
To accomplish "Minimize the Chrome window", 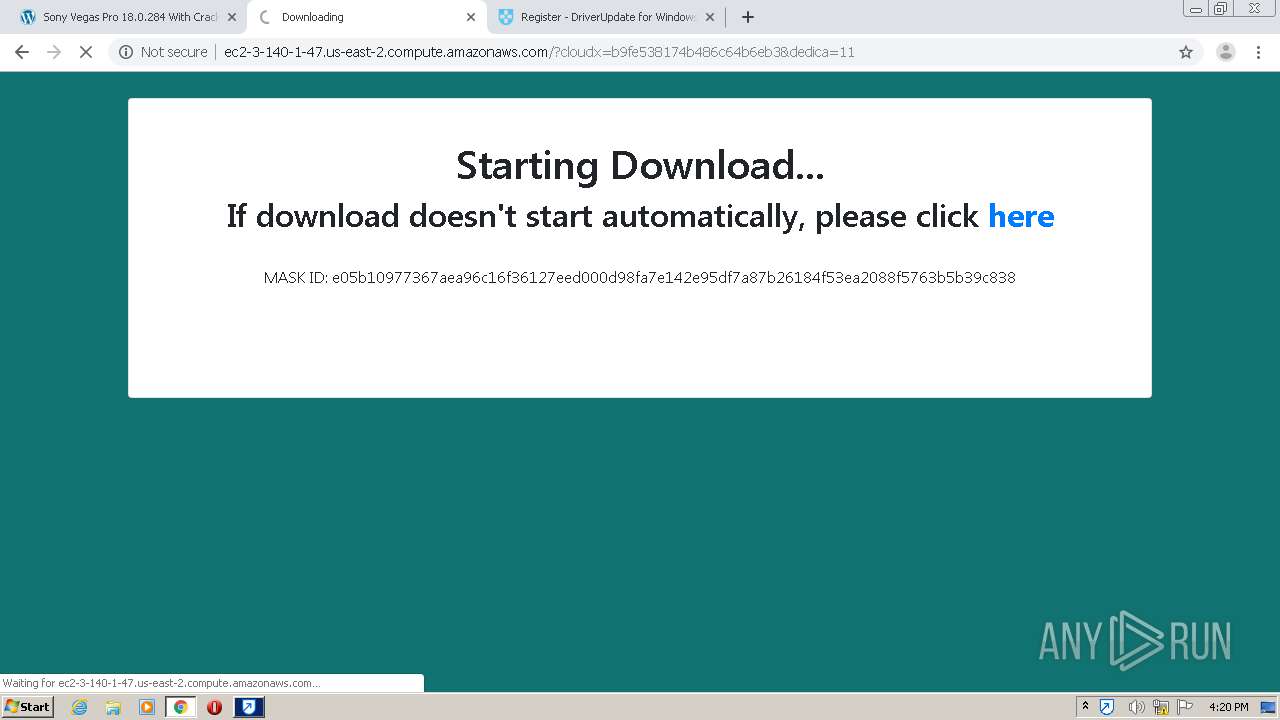I will click(1195, 9).
